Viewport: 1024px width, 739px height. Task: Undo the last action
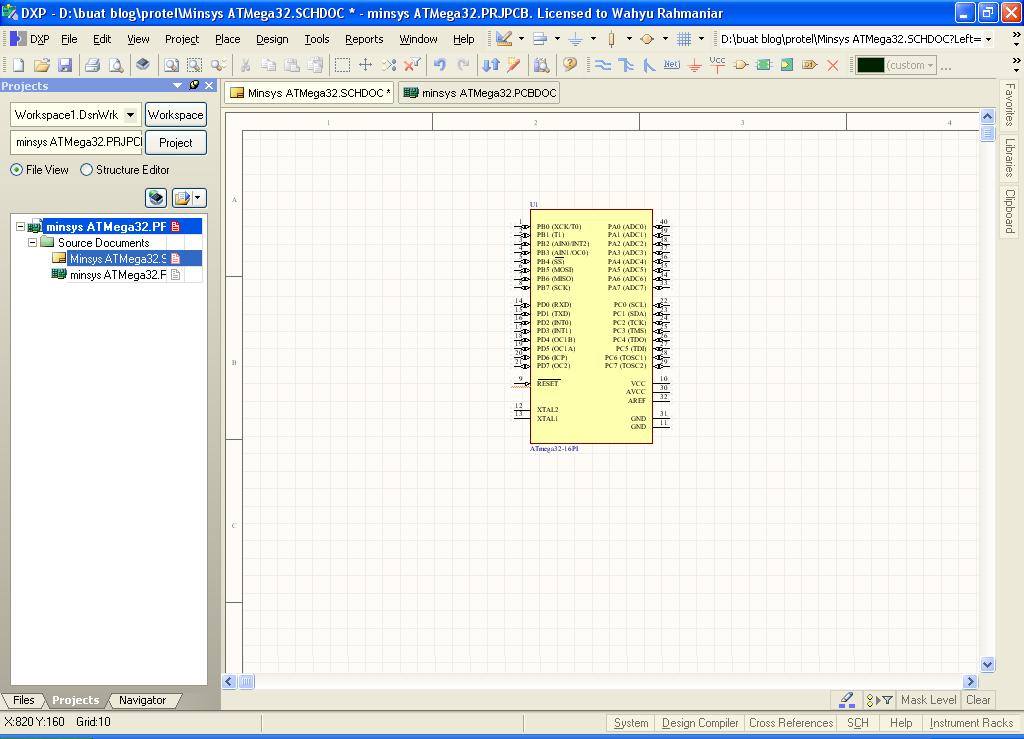click(440, 65)
